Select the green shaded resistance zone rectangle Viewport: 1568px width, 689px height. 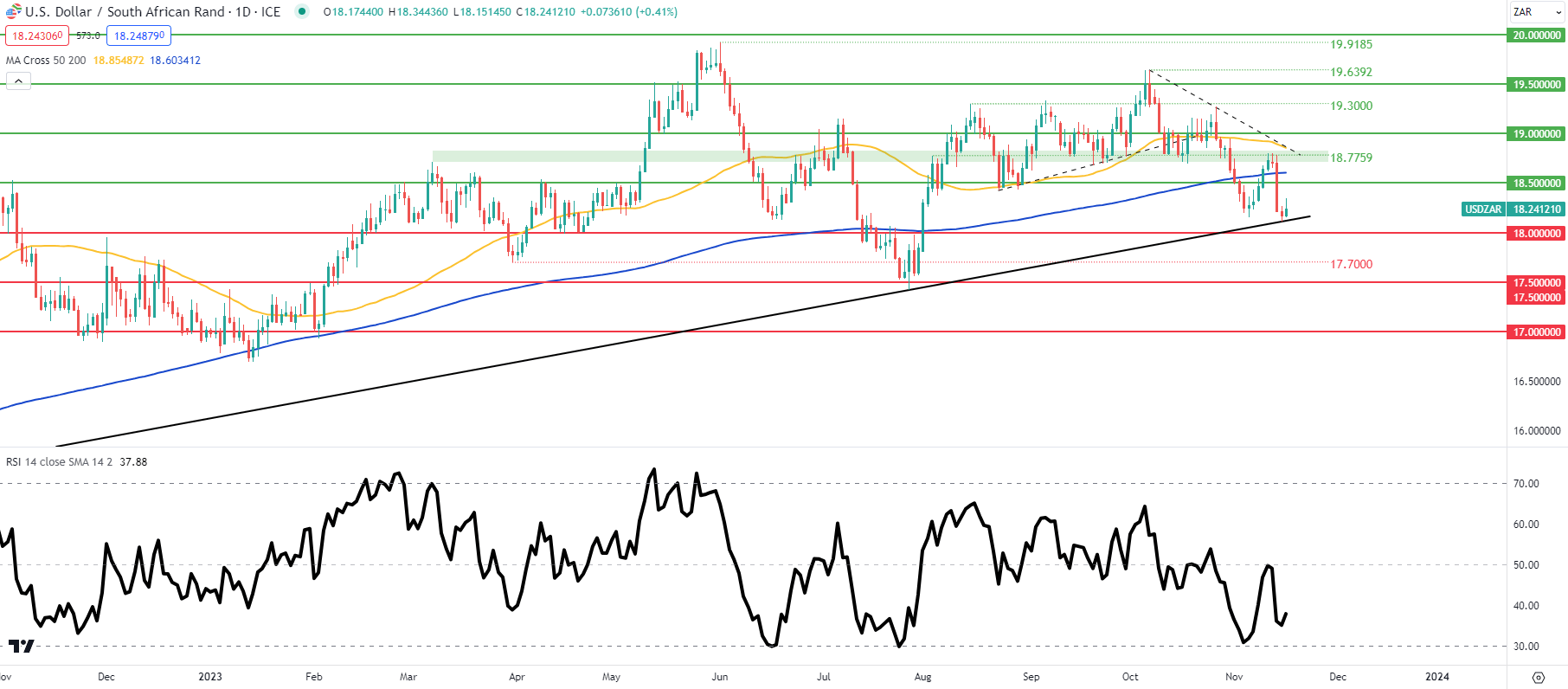(880, 157)
